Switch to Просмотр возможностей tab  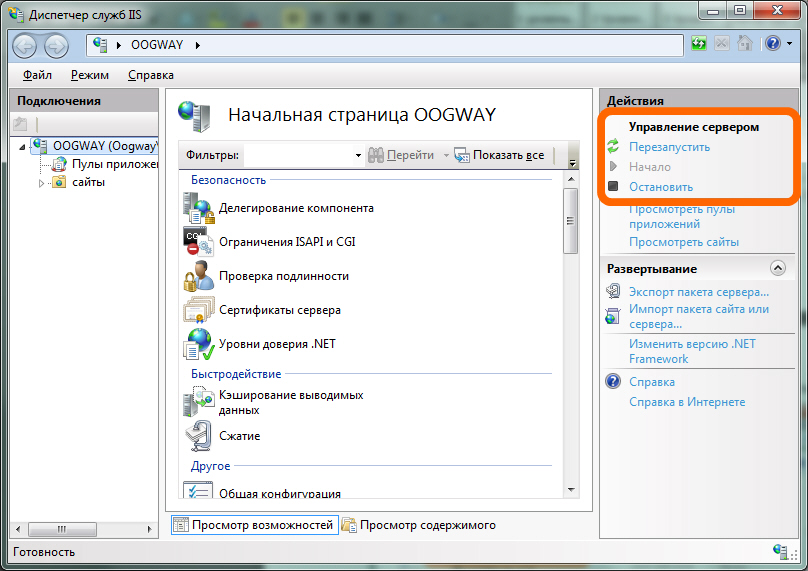(x=255, y=525)
